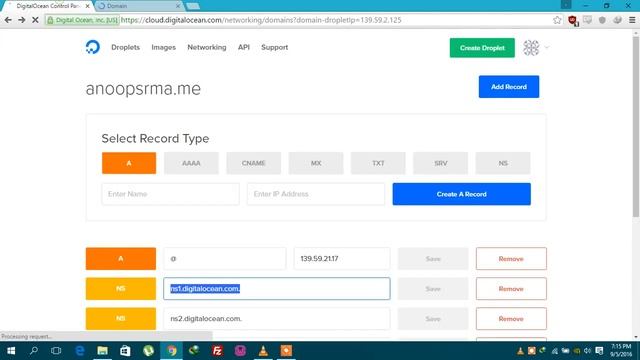Select the MX record type

click(x=316, y=163)
